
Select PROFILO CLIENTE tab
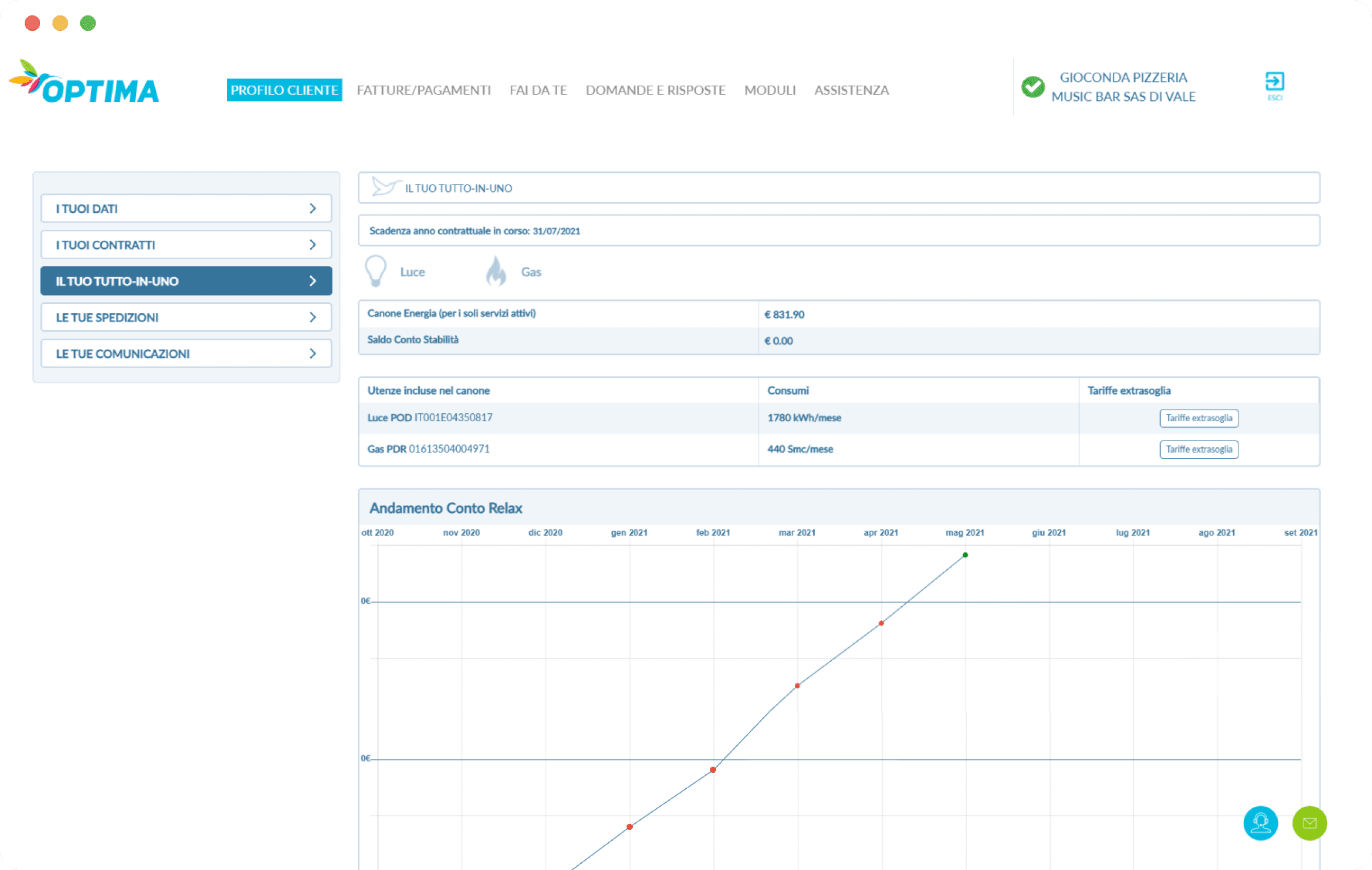pos(284,90)
